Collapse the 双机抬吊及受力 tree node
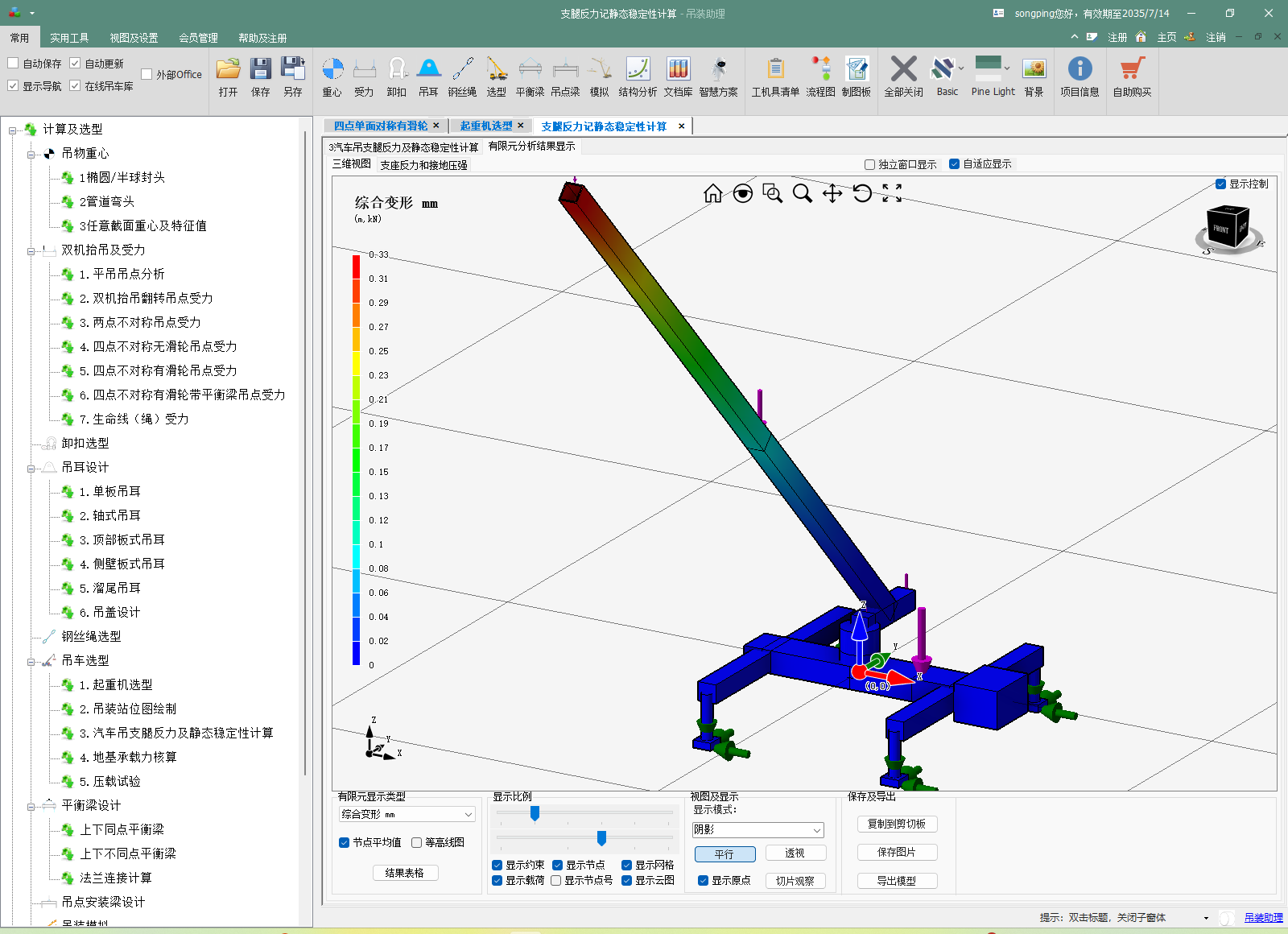 tap(31, 250)
